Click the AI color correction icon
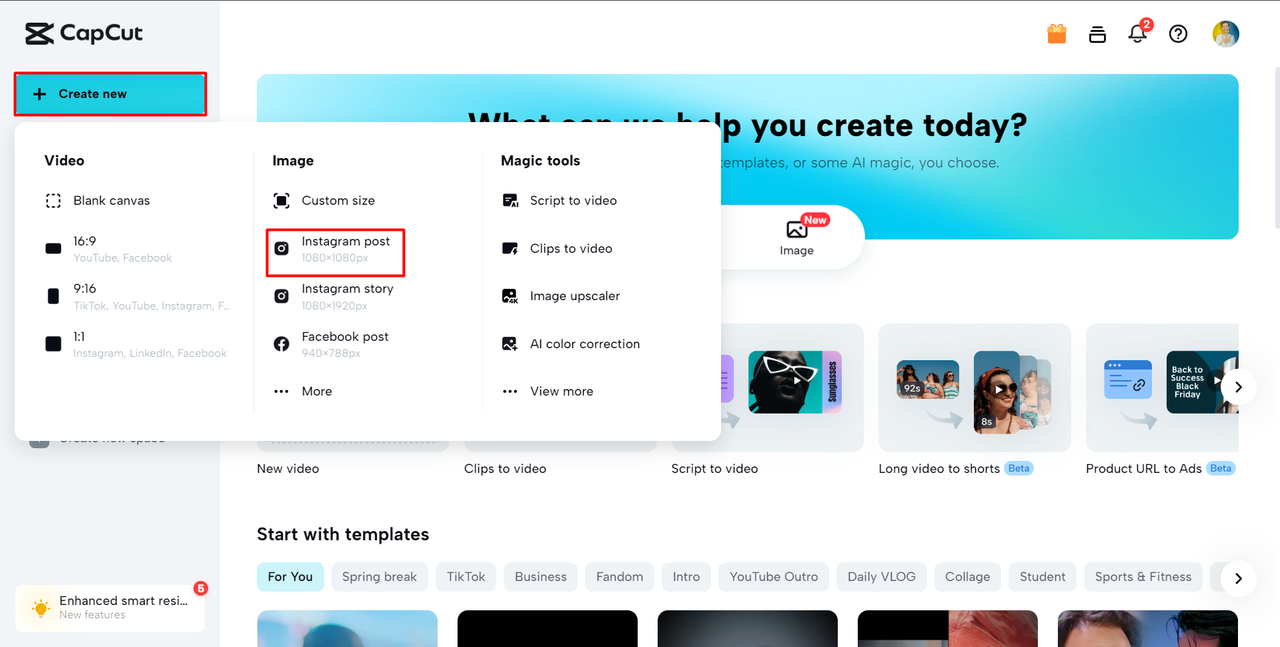 pos(510,344)
